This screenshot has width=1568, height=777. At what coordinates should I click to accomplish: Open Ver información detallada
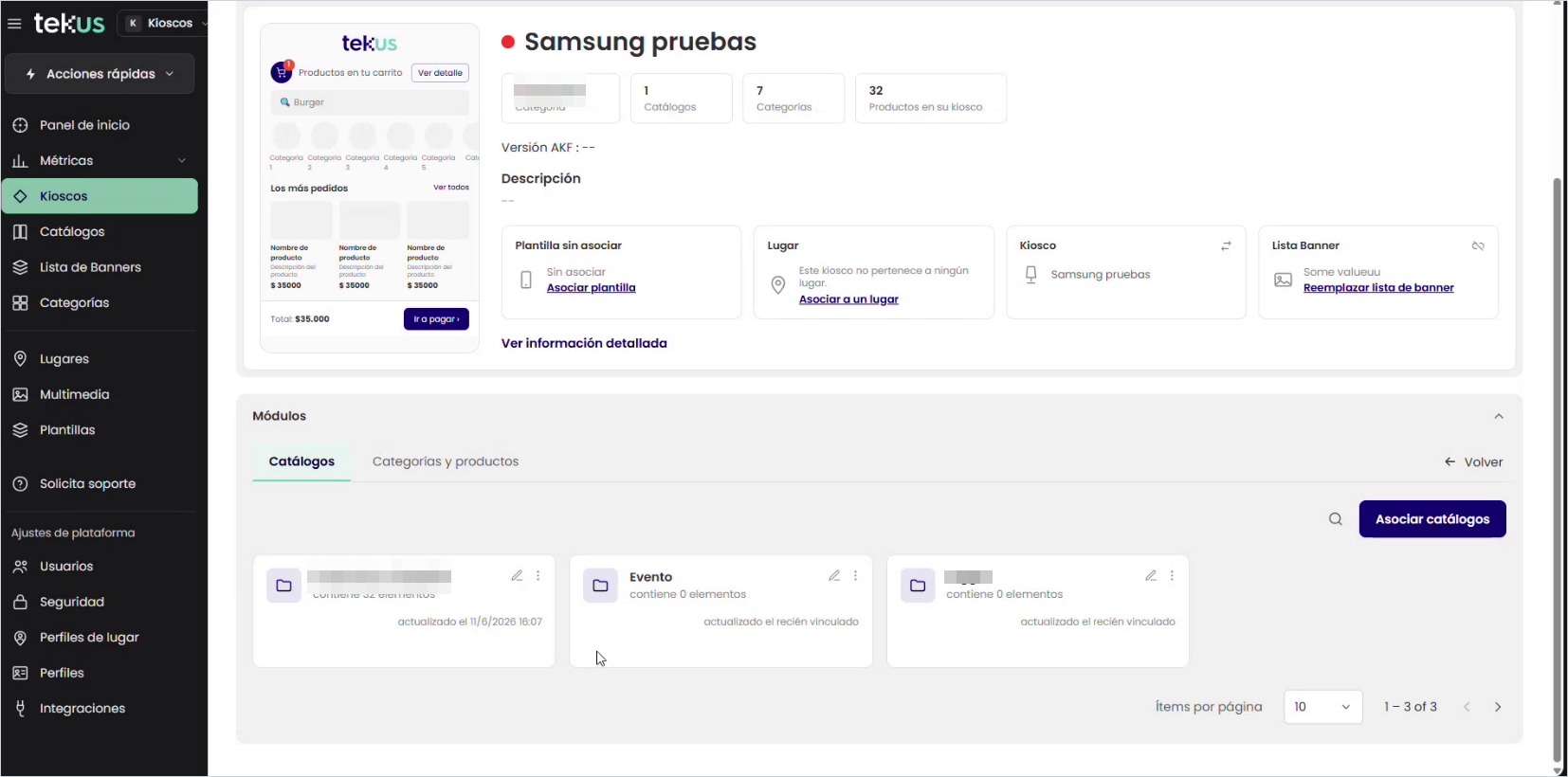coord(584,343)
